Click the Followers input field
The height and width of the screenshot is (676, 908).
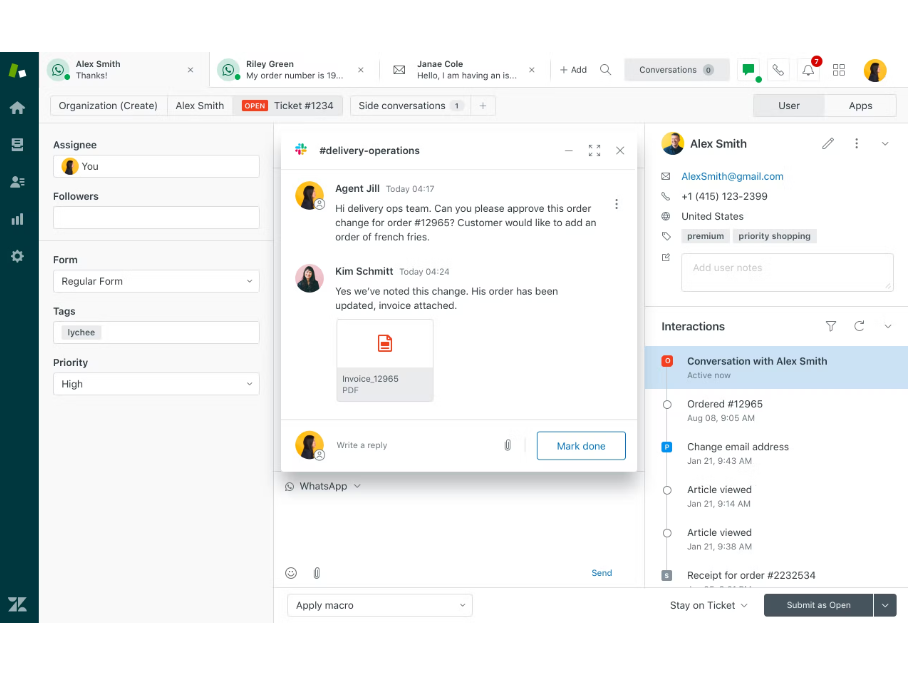click(x=156, y=218)
